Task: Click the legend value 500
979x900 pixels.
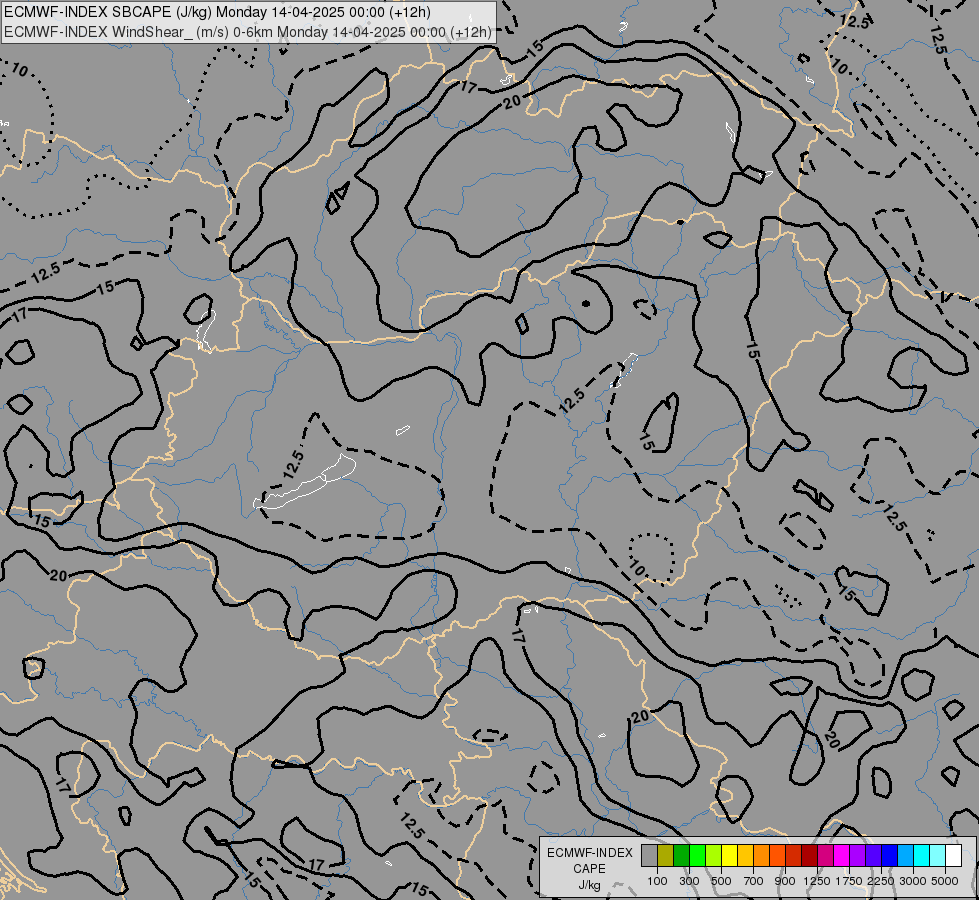Action: (721, 881)
